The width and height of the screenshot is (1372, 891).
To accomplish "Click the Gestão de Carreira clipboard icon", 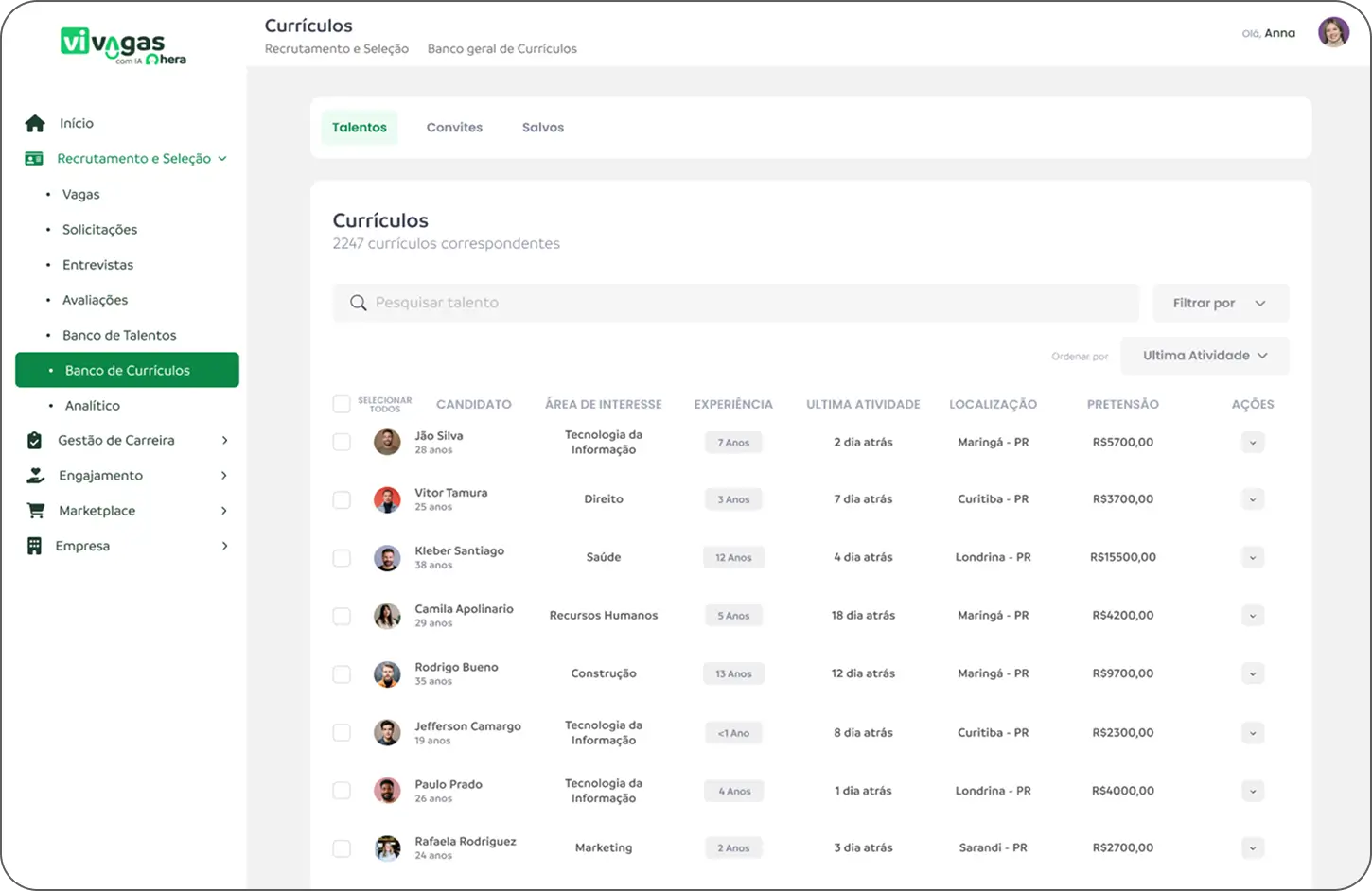I will [x=35, y=441].
